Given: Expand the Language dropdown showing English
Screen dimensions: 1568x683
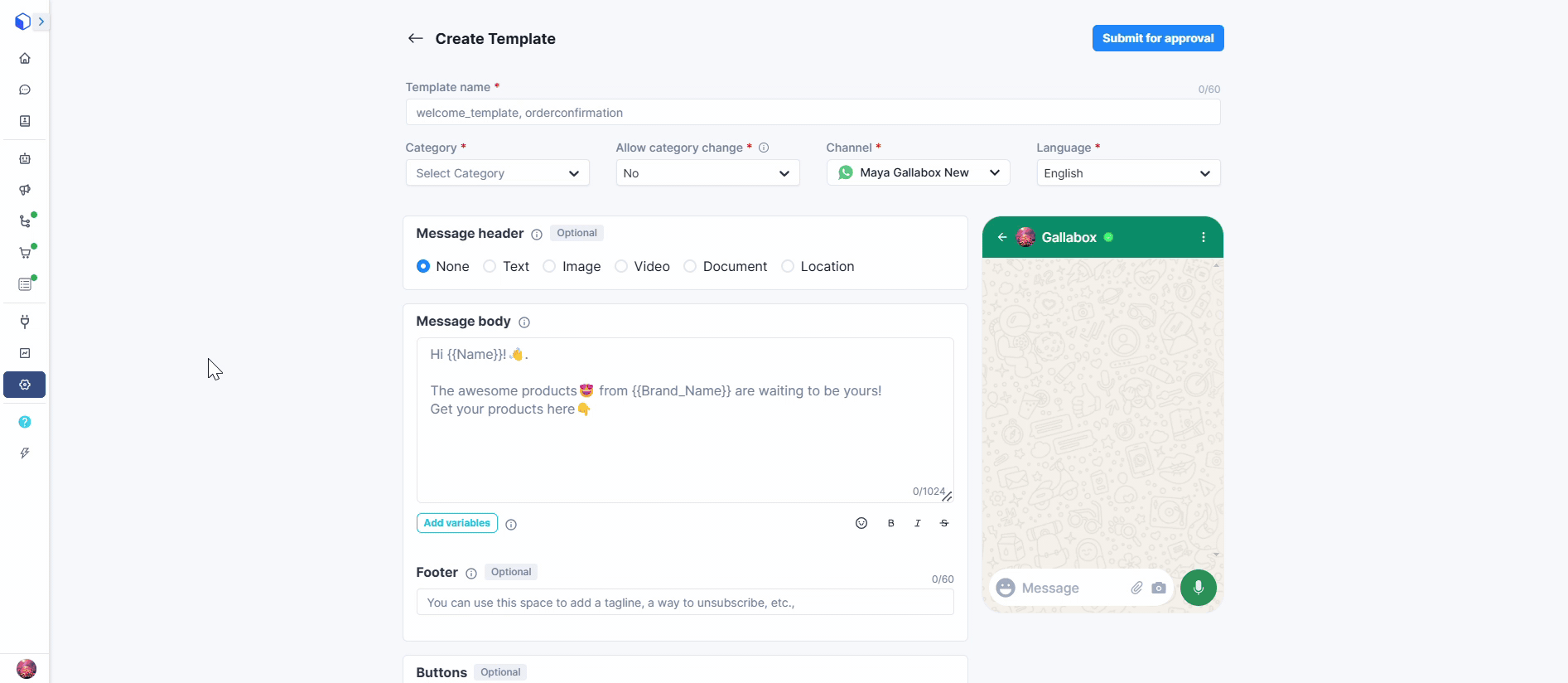Looking at the screenshot, I should [x=1127, y=173].
